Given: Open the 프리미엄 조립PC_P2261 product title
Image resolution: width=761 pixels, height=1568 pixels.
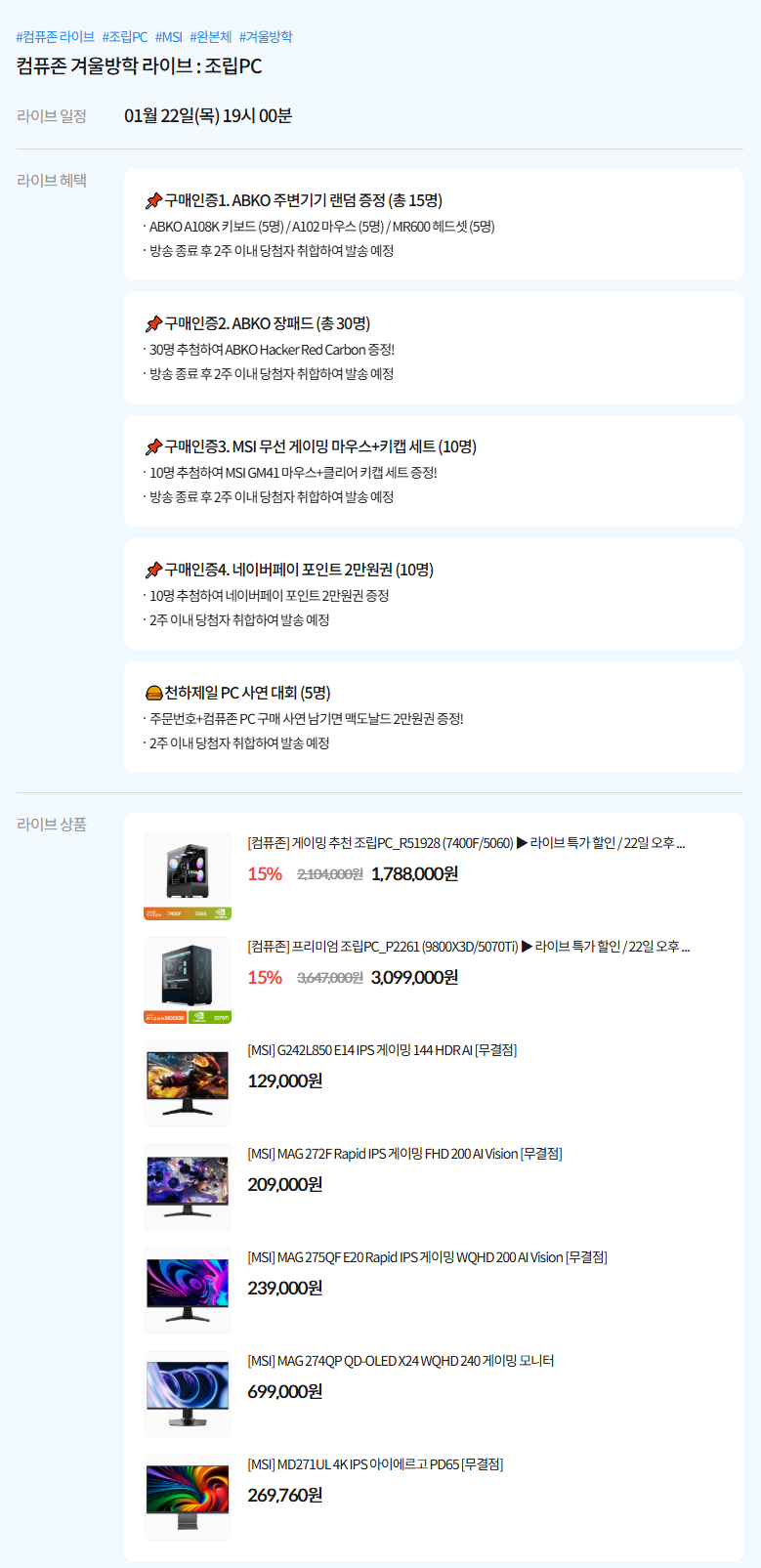Looking at the screenshot, I should click(x=468, y=947).
